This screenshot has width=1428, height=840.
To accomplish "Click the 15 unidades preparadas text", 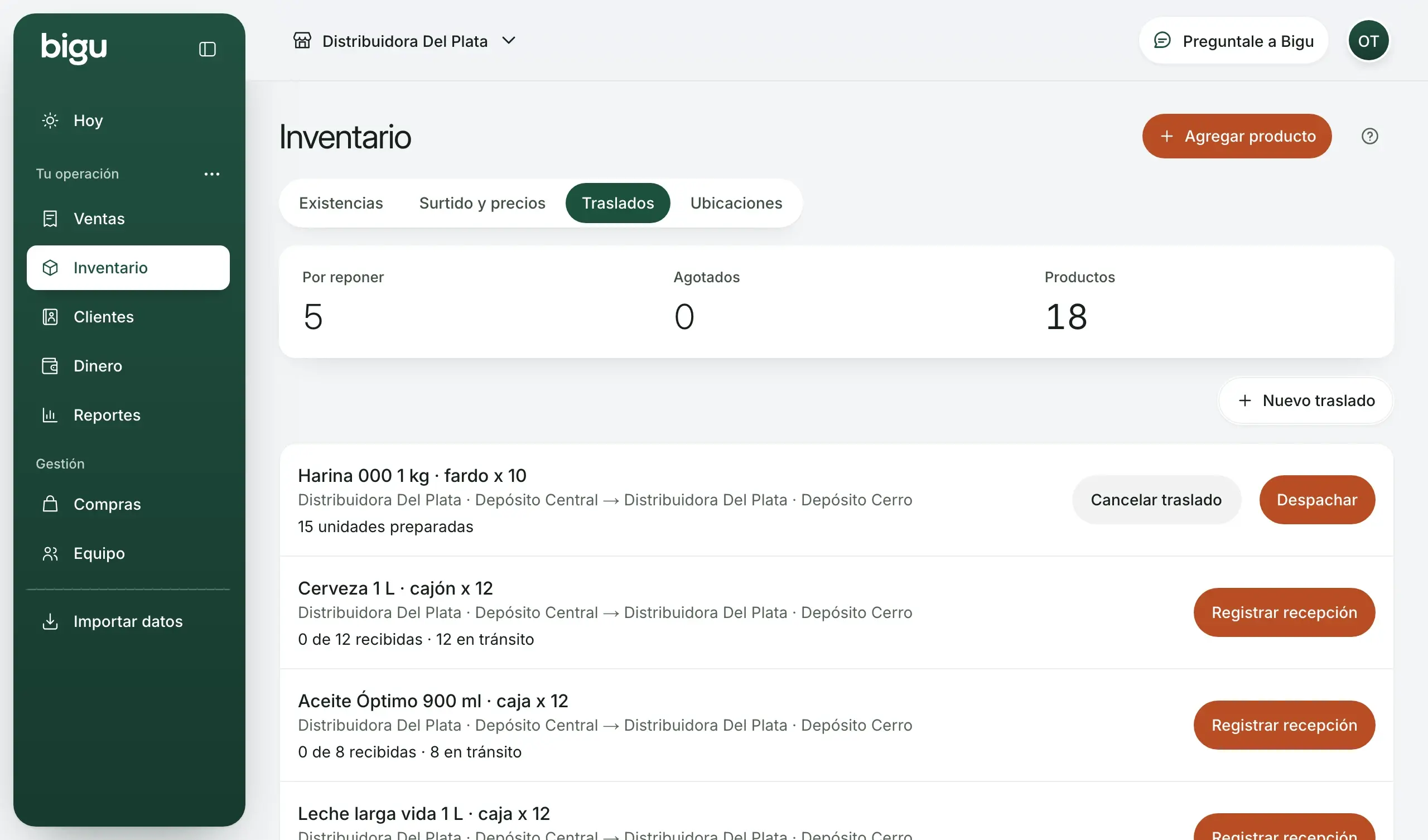I will point(385,527).
